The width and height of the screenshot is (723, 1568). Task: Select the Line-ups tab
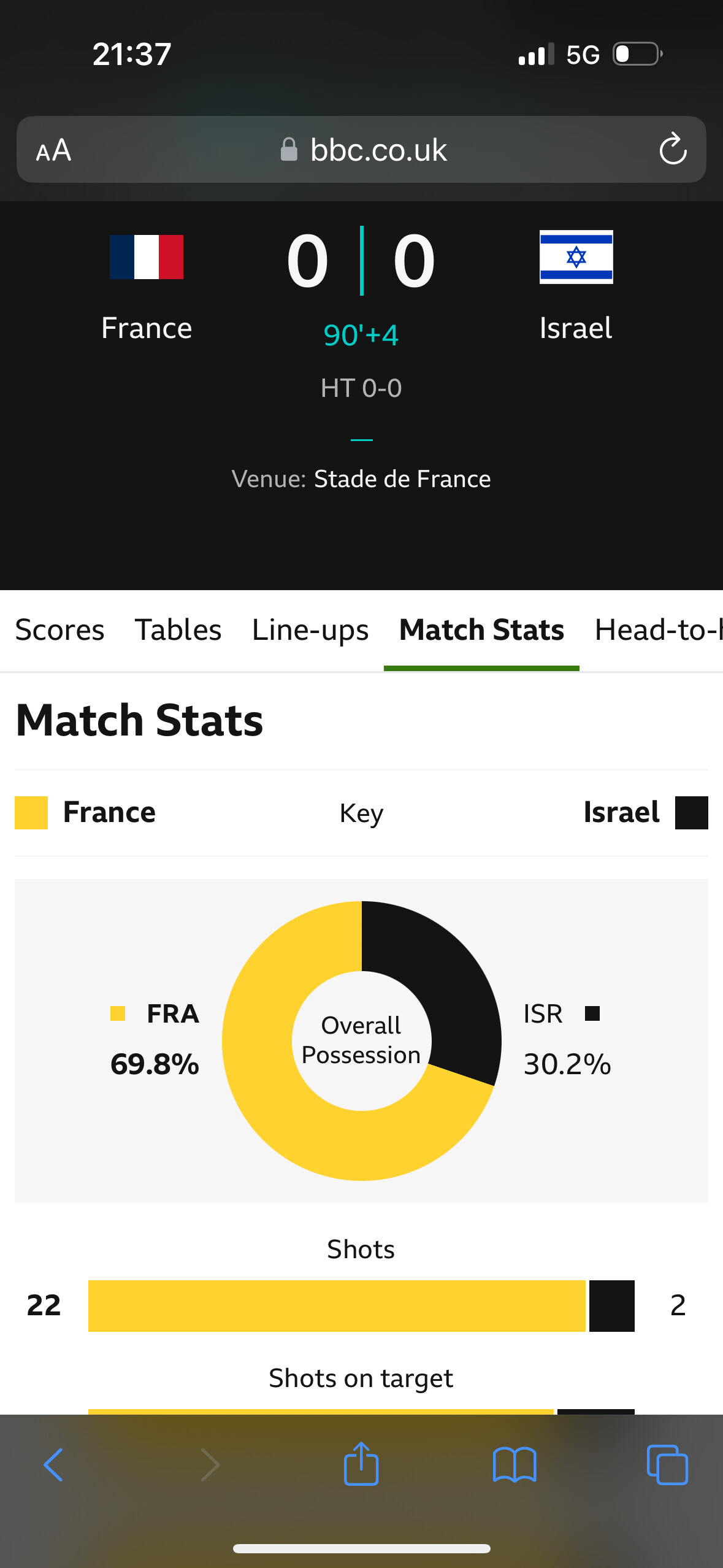click(310, 630)
